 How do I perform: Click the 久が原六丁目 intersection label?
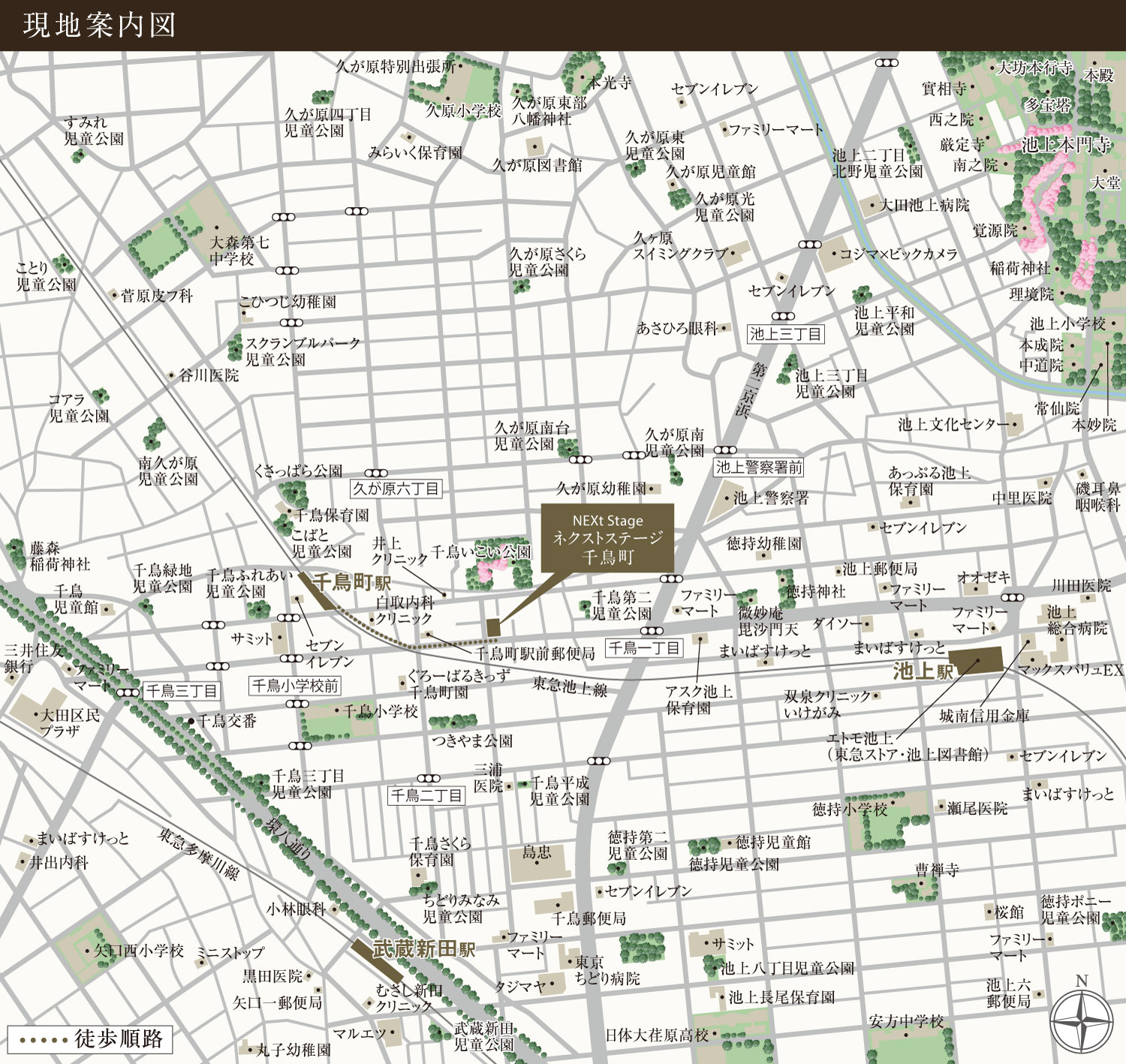[396, 489]
